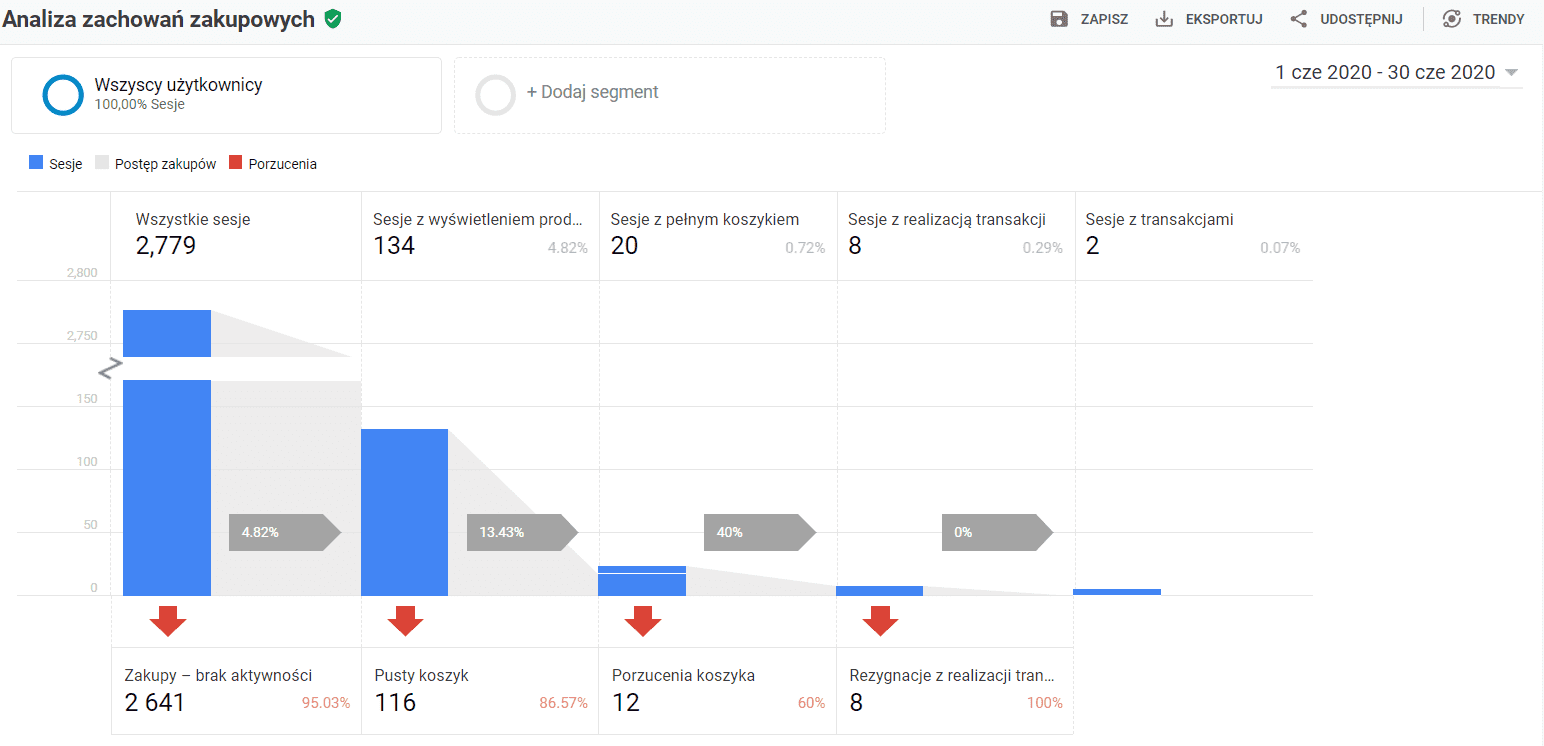Screen dimensions: 1544x746
Task: Click the Udostępnij share icon
Action: point(1299,19)
